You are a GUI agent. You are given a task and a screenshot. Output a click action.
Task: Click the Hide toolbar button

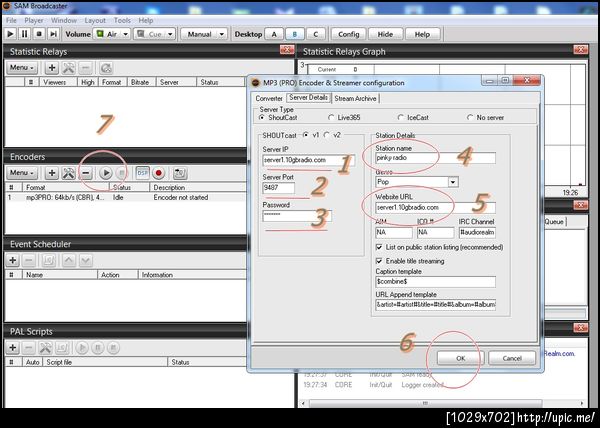385,34
